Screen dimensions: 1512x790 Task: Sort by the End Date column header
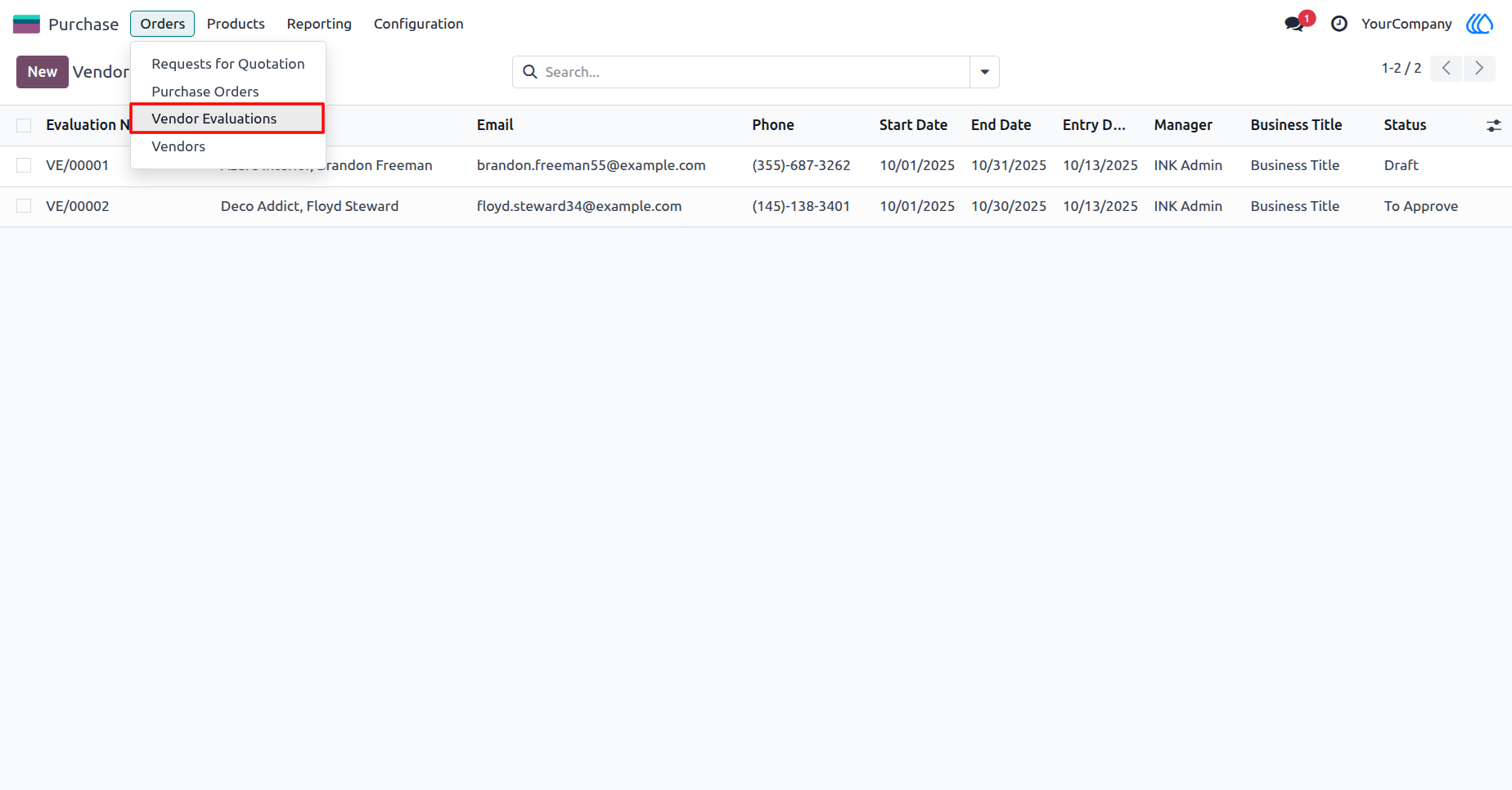click(1001, 125)
